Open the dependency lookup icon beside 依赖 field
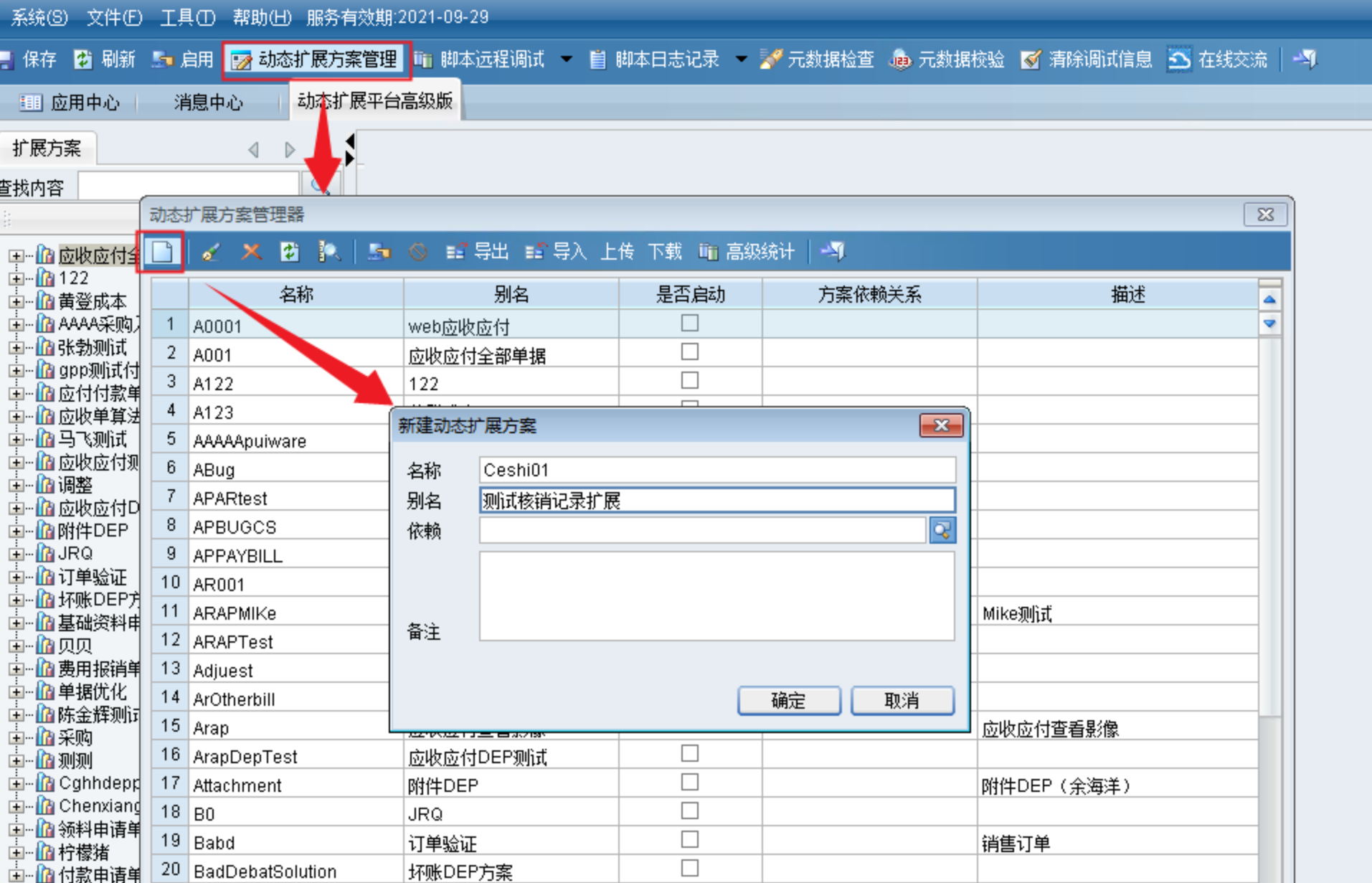The image size is (1372, 883). pos(942,531)
